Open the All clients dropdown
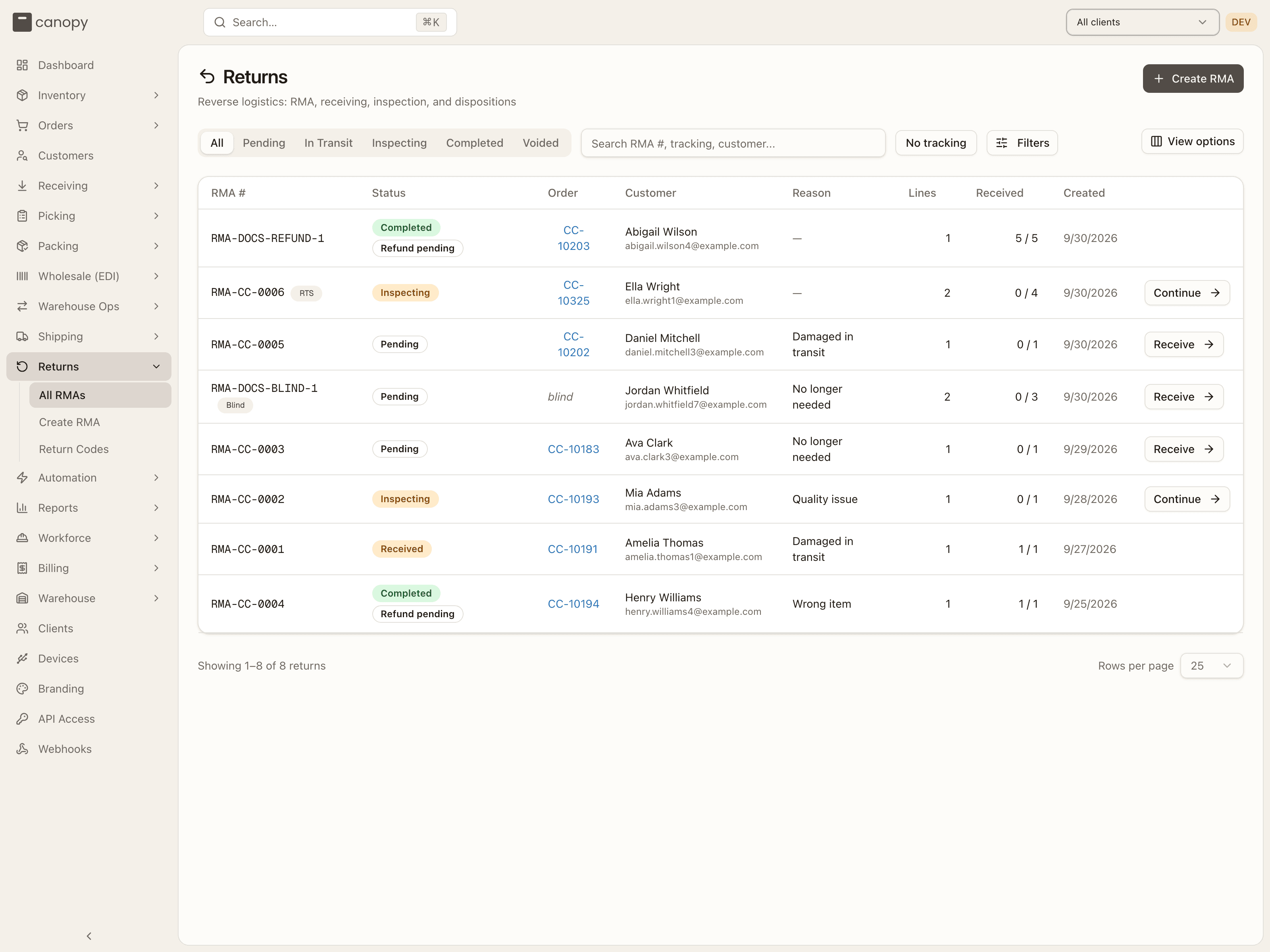The width and height of the screenshot is (1270, 952). click(1143, 22)
